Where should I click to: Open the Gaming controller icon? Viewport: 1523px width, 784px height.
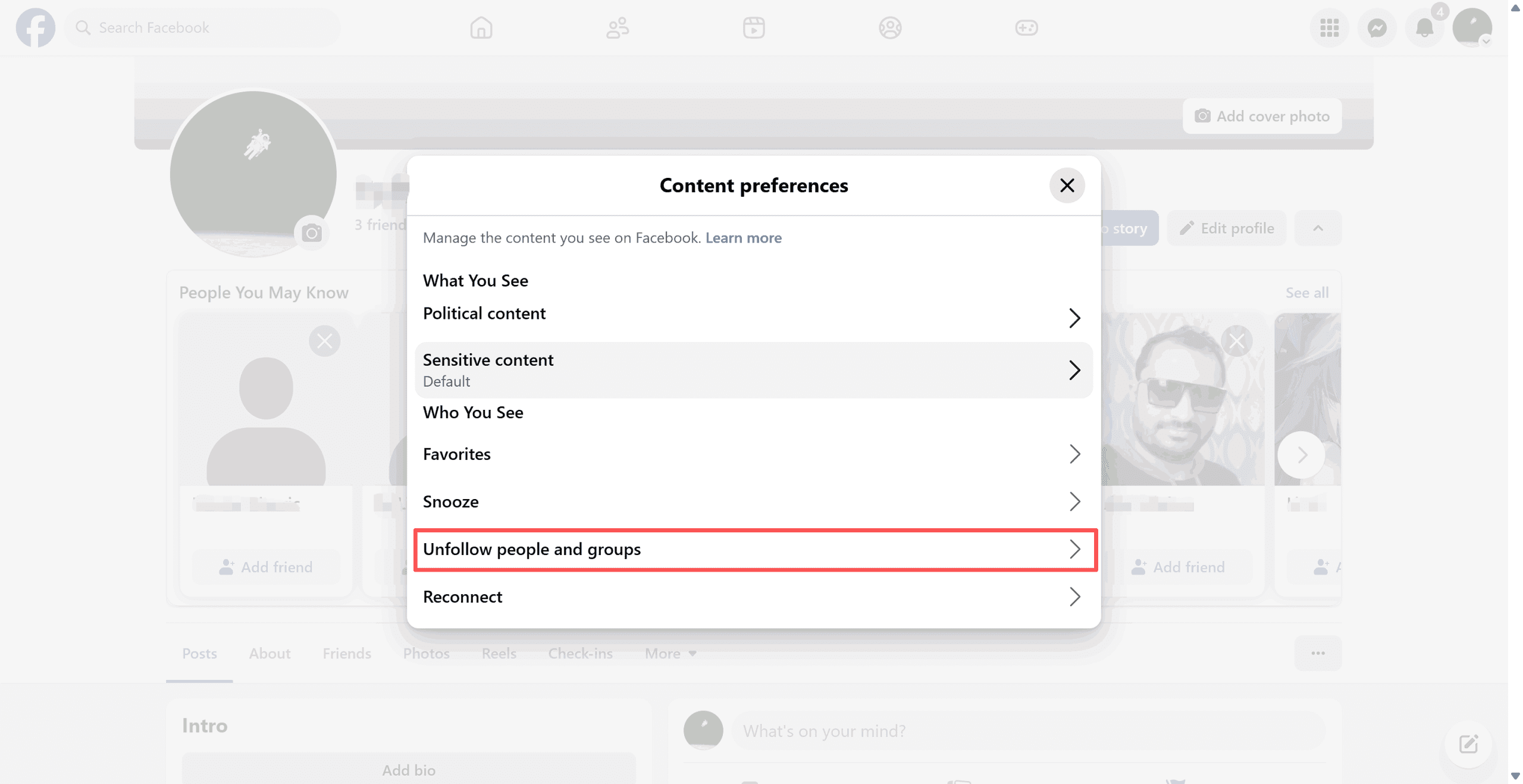[x=1026, y=27]
